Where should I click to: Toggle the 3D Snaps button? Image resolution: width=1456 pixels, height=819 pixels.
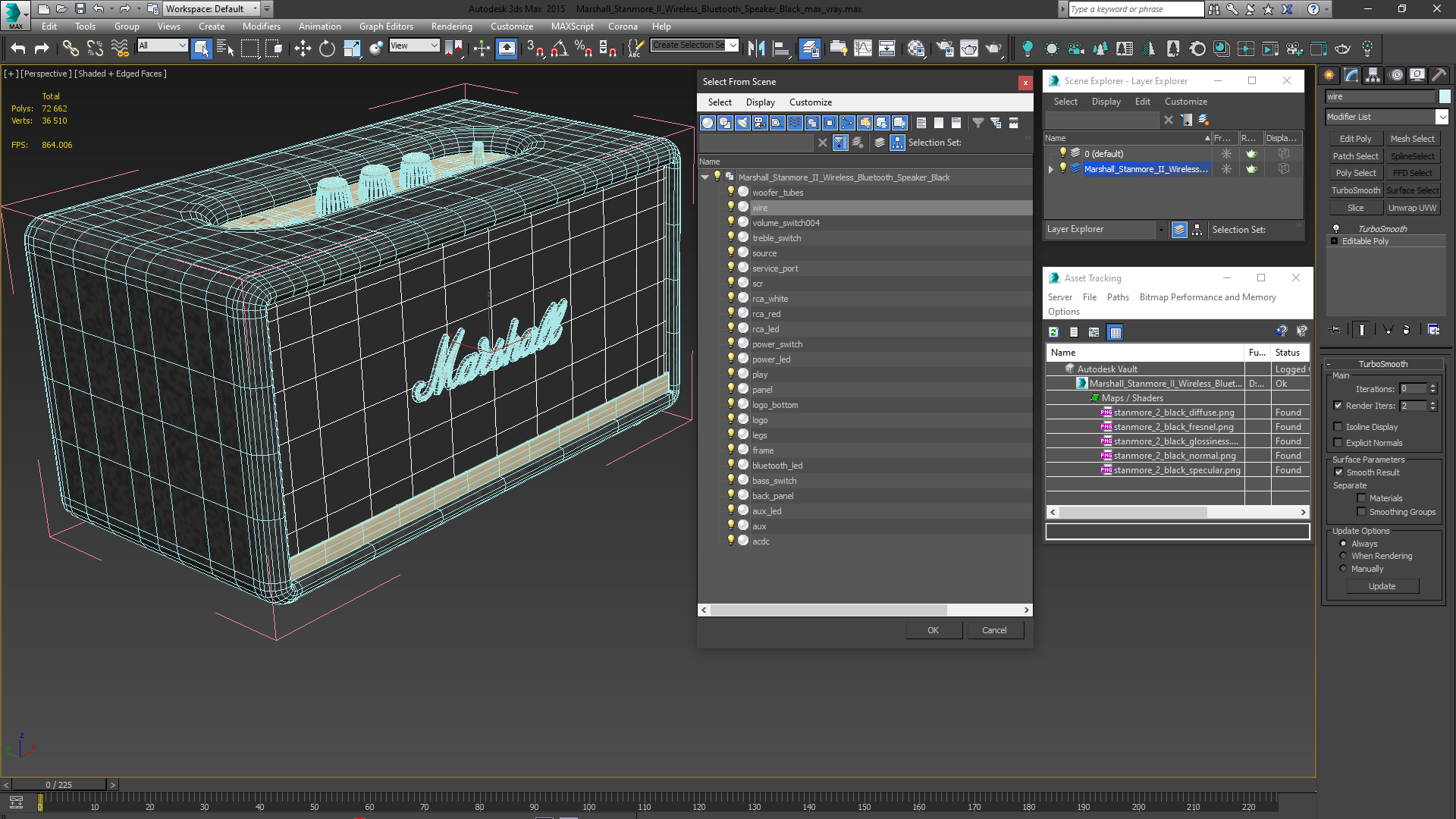tap(535, 49)
